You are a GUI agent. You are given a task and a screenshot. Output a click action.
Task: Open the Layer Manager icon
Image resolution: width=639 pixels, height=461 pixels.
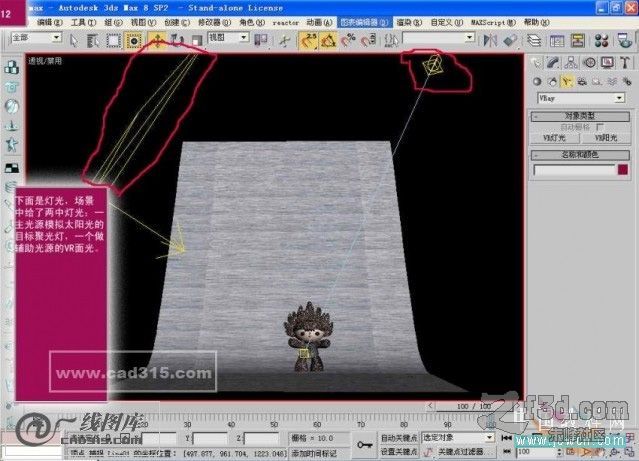pyautogui.click(x=534, y=40)
